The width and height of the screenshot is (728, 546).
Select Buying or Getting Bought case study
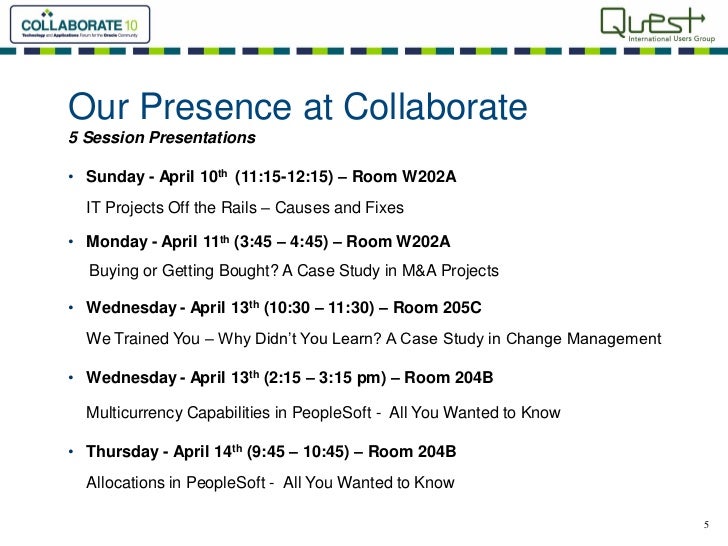(x=294, y=271)
